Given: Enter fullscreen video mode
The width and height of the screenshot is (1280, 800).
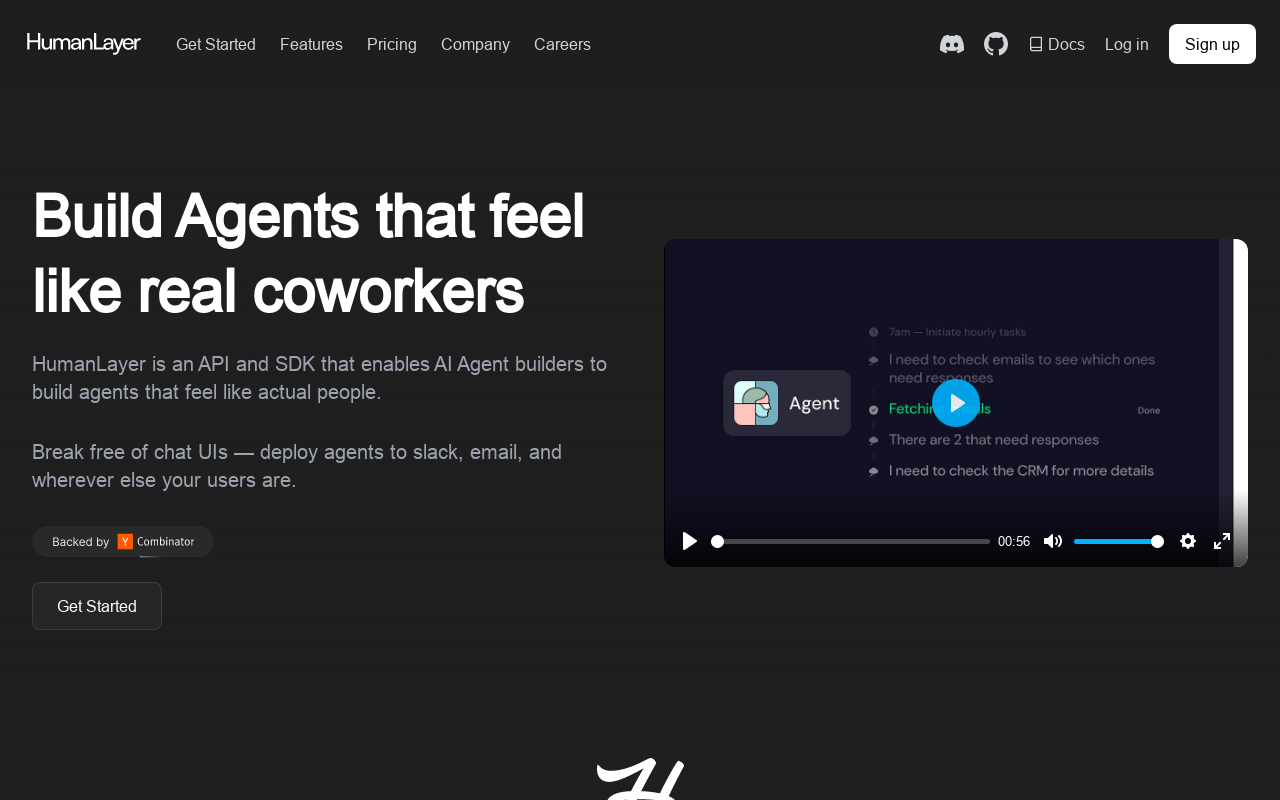Looking at the screenshot, I should click(x=1222, y=541).
